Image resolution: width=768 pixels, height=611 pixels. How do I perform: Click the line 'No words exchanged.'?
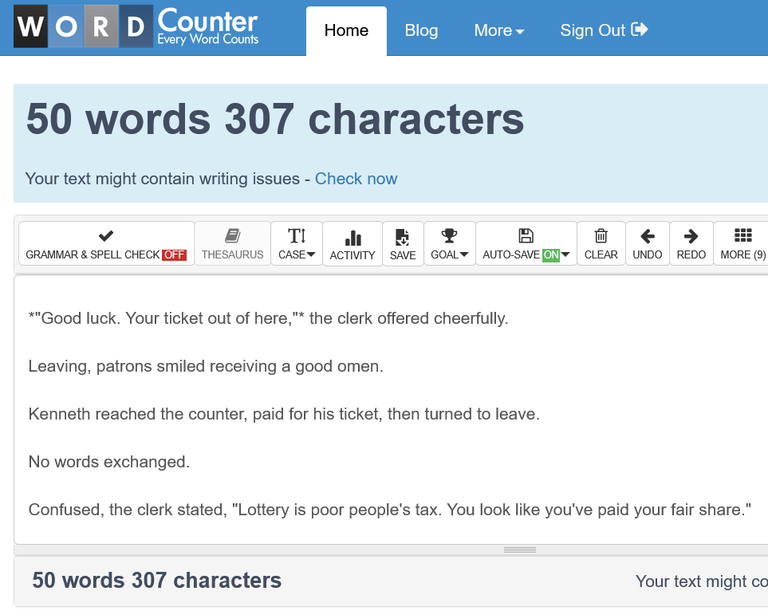(x=109, y=462)
